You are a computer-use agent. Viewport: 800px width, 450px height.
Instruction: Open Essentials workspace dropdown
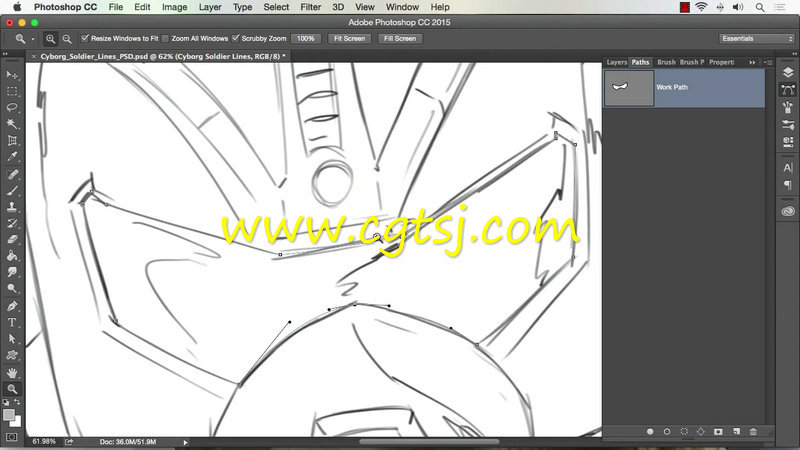(757, 39)
